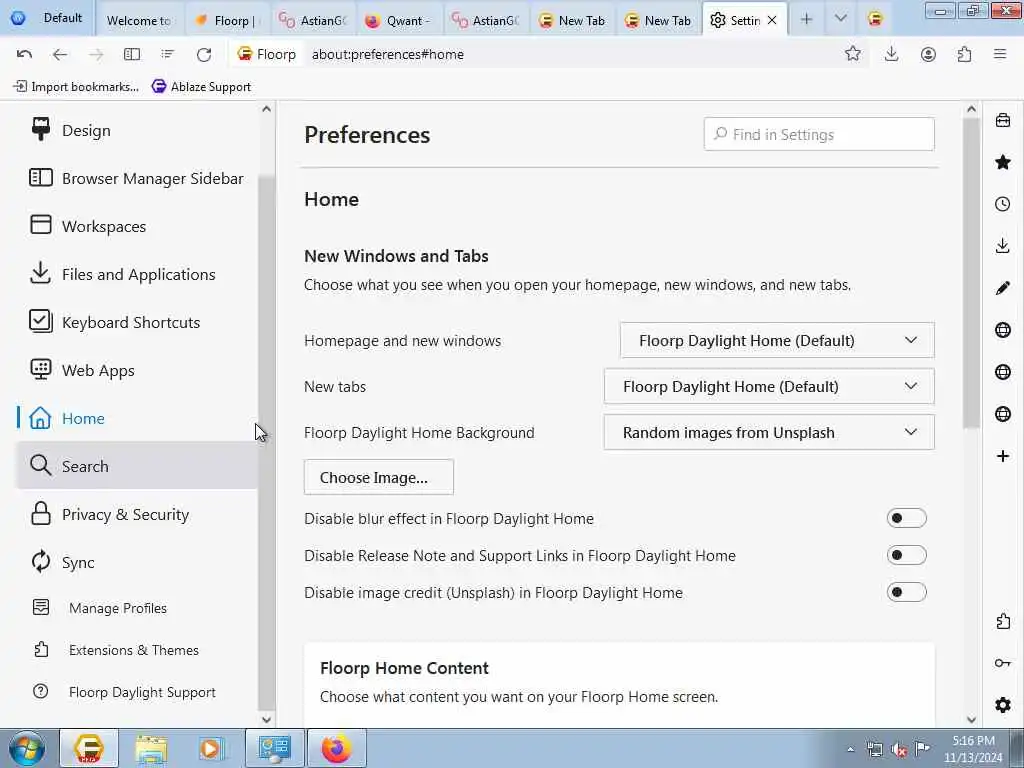Open the Floorp icon right of tab list
Screen dimensions: 1024x768
(875, 20)
